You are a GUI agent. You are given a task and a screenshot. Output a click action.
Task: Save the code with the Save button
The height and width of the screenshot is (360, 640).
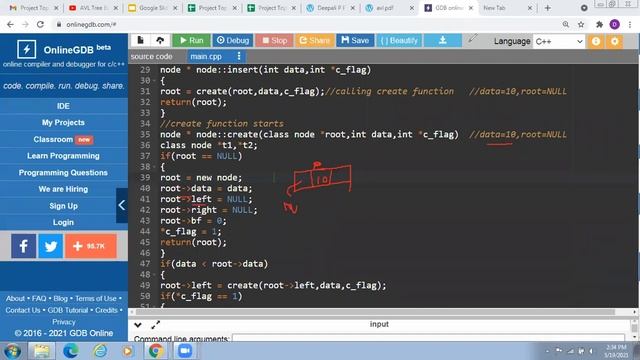pyautogui.click(x=355, y=40)
